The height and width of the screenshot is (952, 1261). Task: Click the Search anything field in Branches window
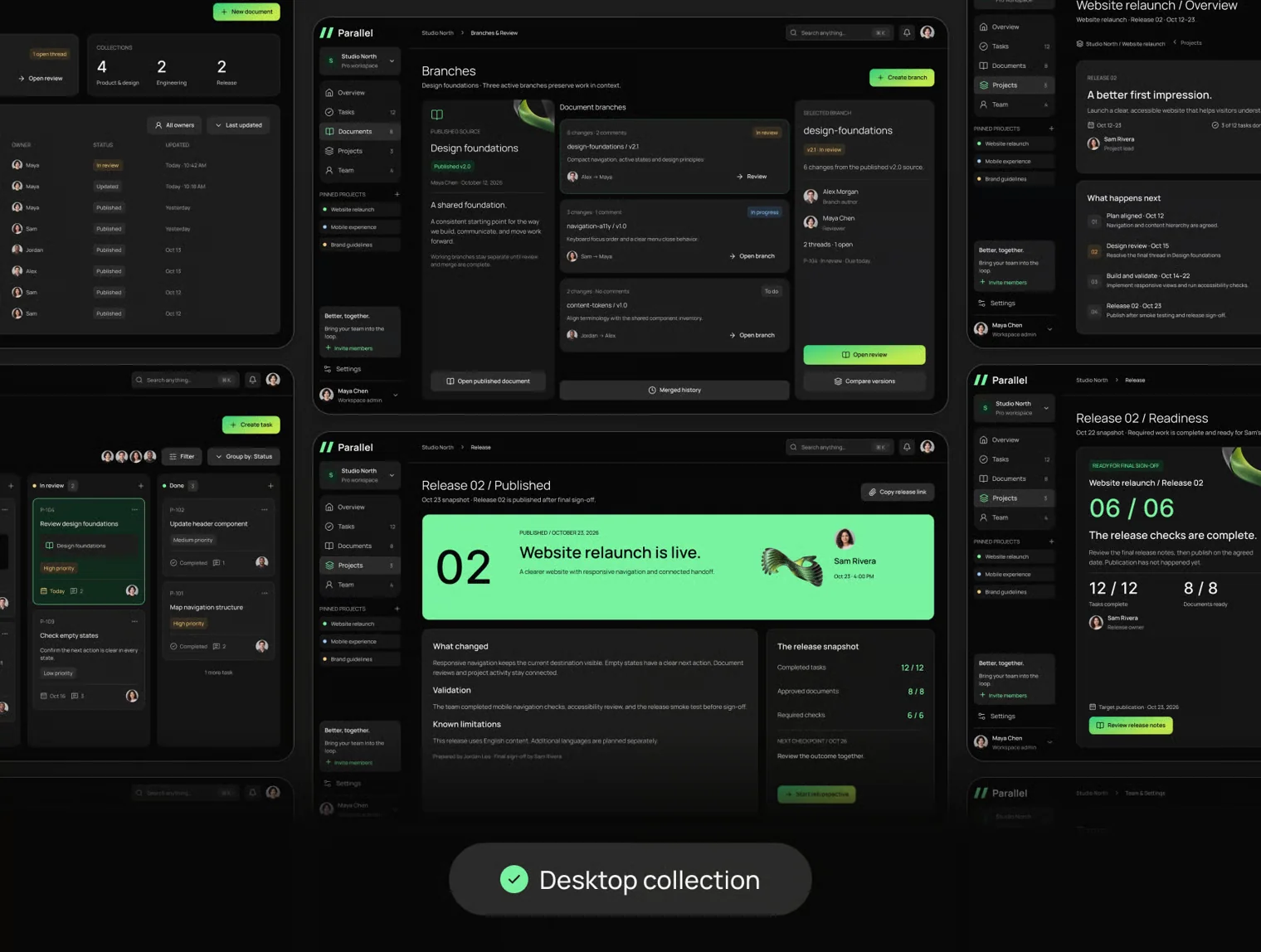click(838, 33)
